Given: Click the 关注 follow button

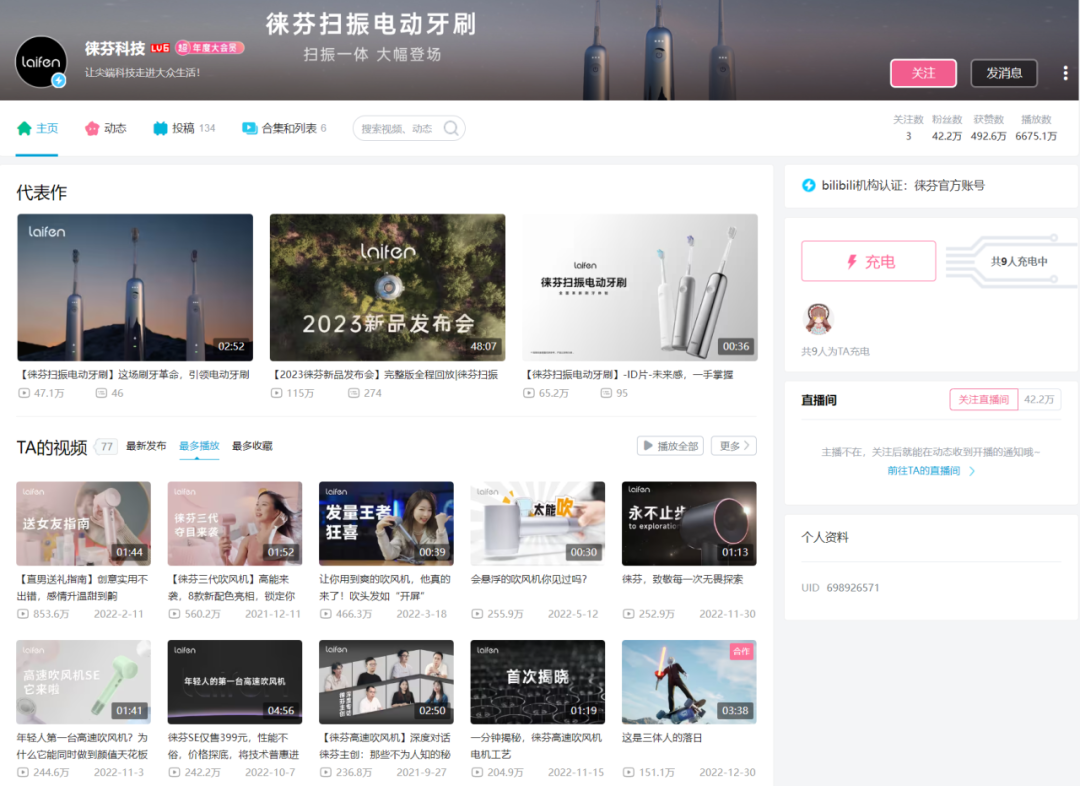Looking at the screenshot, I should tap(923, 73).
